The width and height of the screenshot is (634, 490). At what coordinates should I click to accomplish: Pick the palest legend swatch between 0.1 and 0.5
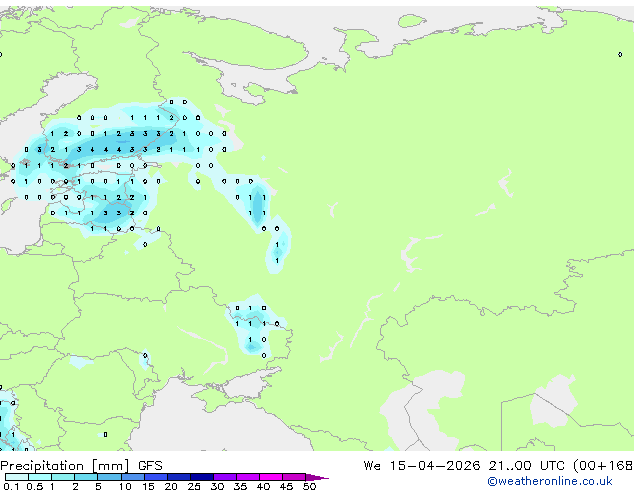coord(17,477)
